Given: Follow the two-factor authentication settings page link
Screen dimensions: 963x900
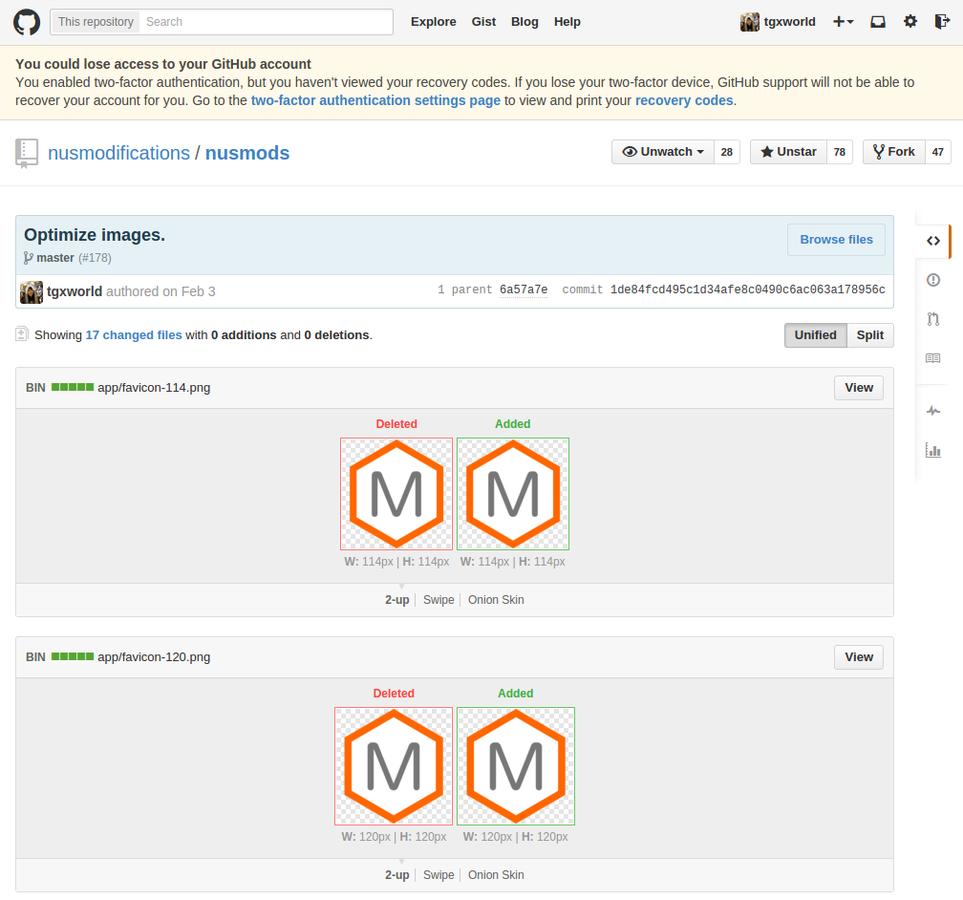Looking at the screenshot, I should (375, 100).
